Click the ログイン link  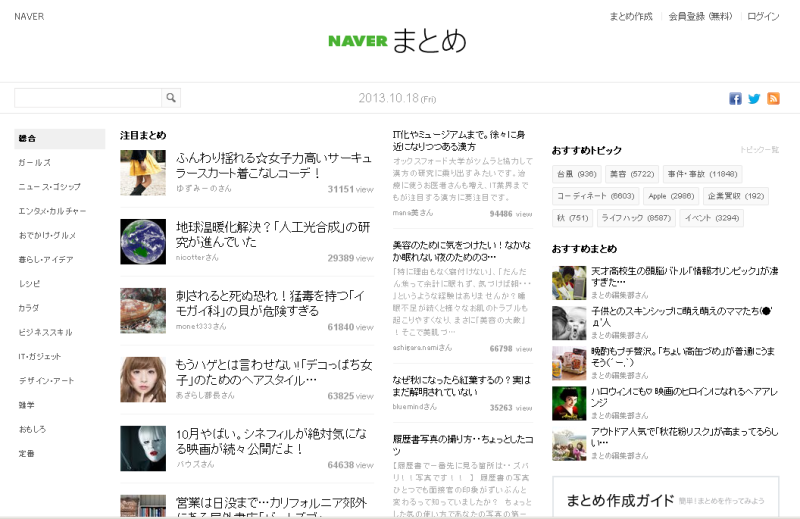(x=763, y=16)
